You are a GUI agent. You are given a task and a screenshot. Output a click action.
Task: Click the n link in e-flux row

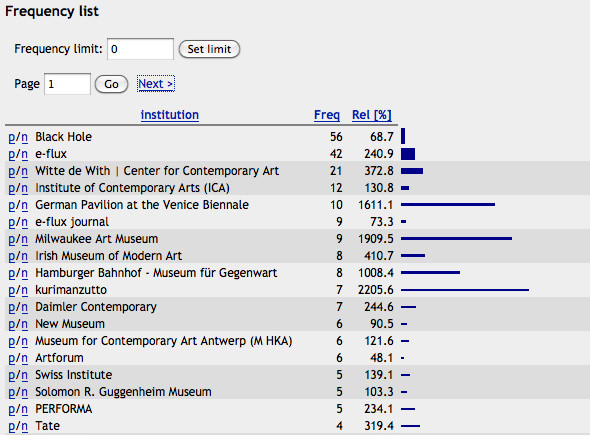coord(24,154)
